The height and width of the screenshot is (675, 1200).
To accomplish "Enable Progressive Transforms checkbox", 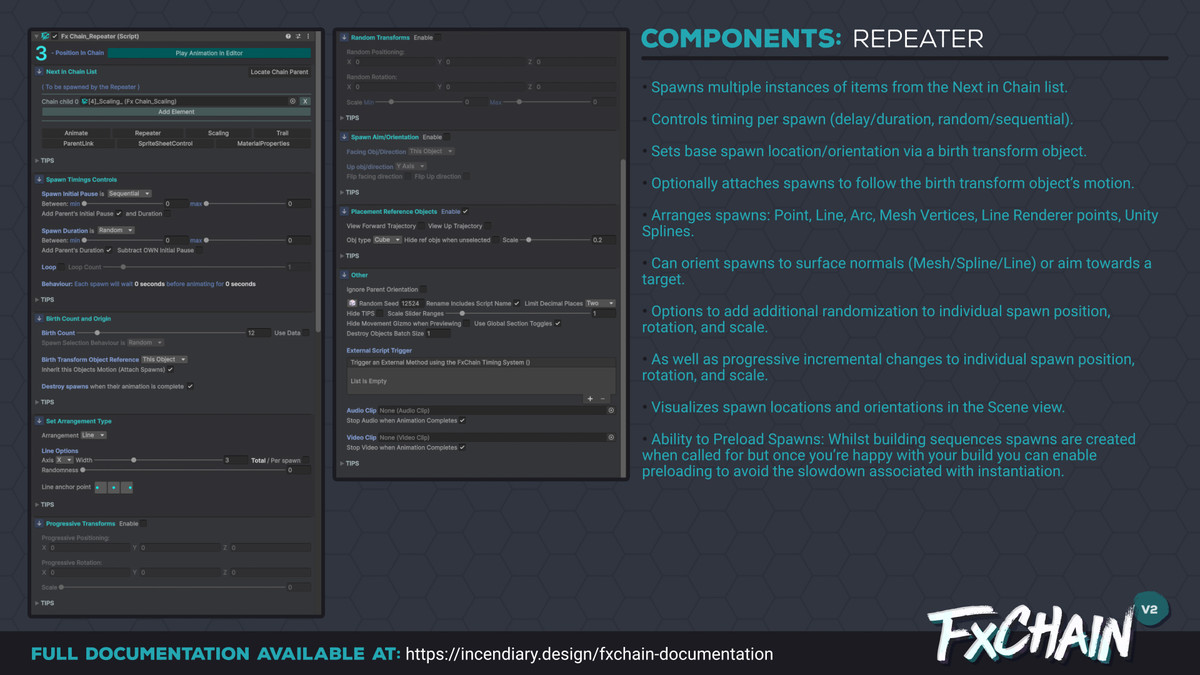I will click(144, 523).
